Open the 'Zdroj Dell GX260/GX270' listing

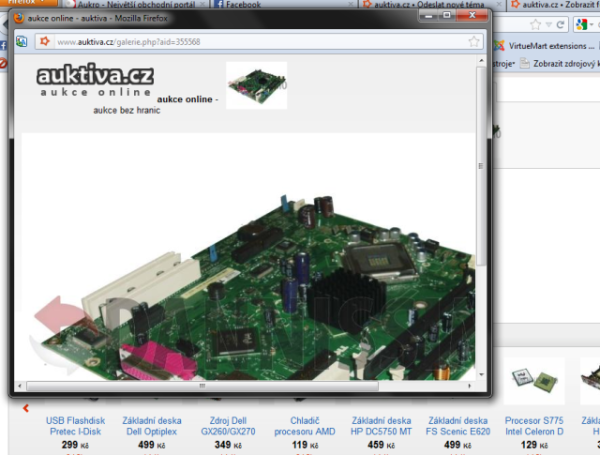235,426
